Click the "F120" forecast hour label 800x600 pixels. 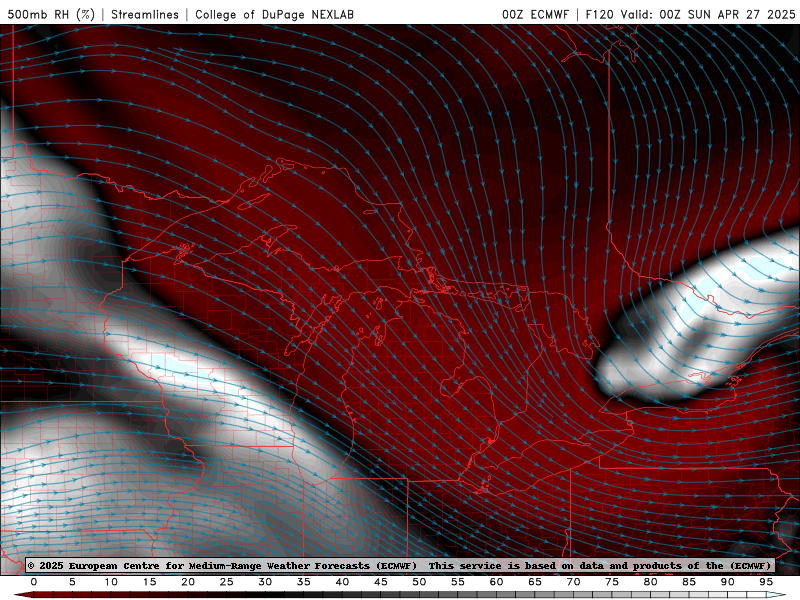(x=599, y=14)
